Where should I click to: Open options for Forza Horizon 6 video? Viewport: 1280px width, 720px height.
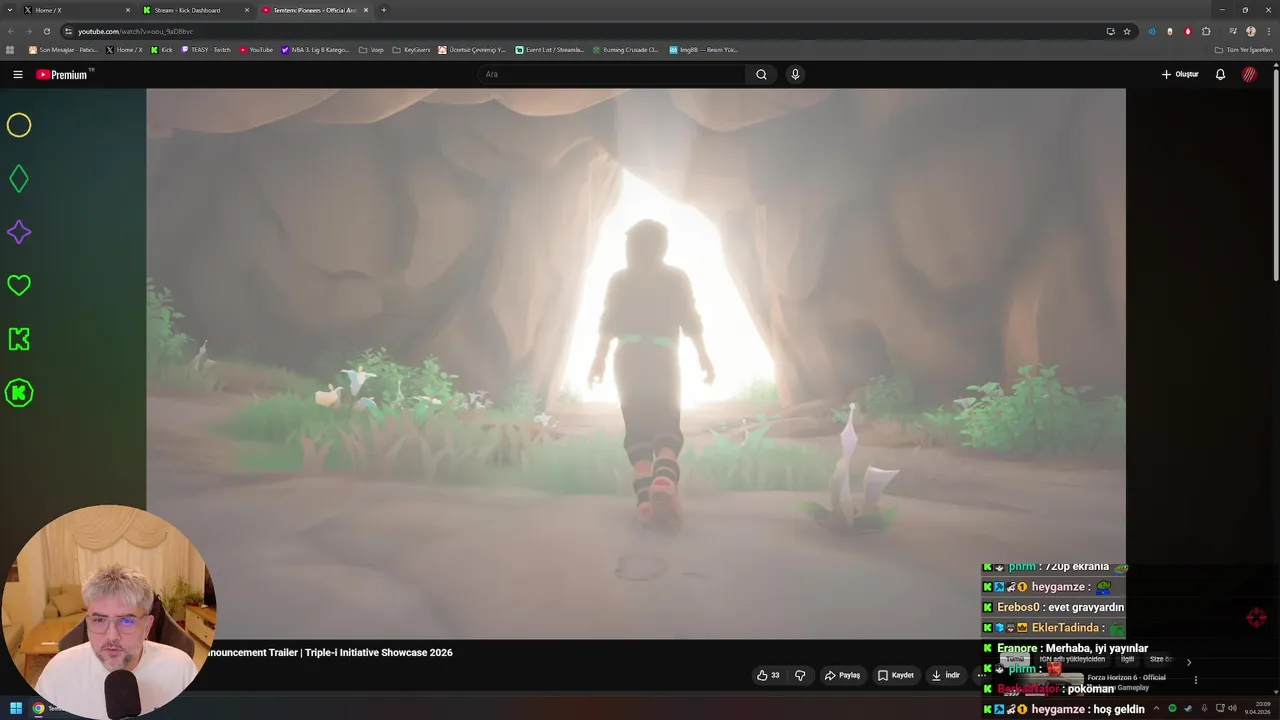tap(1195, 680)
